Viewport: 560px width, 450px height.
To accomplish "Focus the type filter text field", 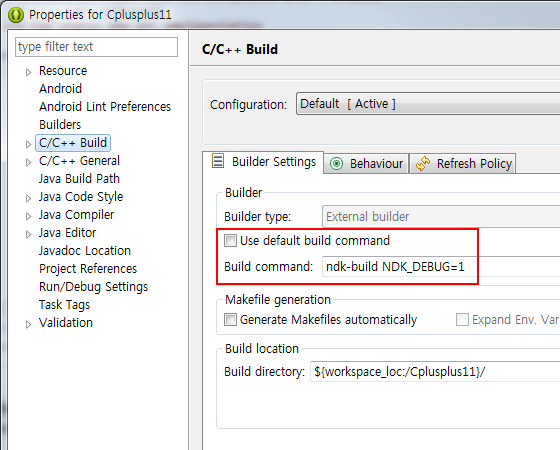I will [x=96, y=47].
